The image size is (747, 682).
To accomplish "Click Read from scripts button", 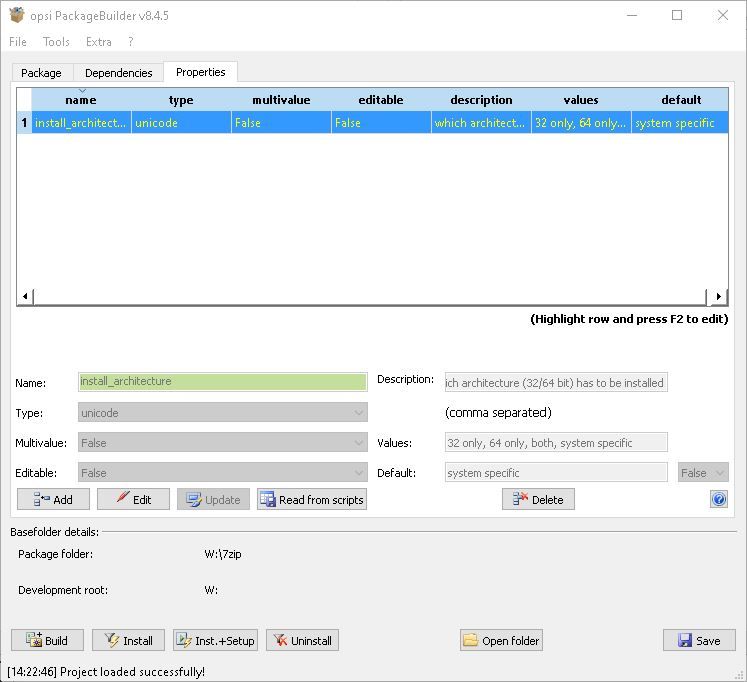I will click(x=312, y=499).
